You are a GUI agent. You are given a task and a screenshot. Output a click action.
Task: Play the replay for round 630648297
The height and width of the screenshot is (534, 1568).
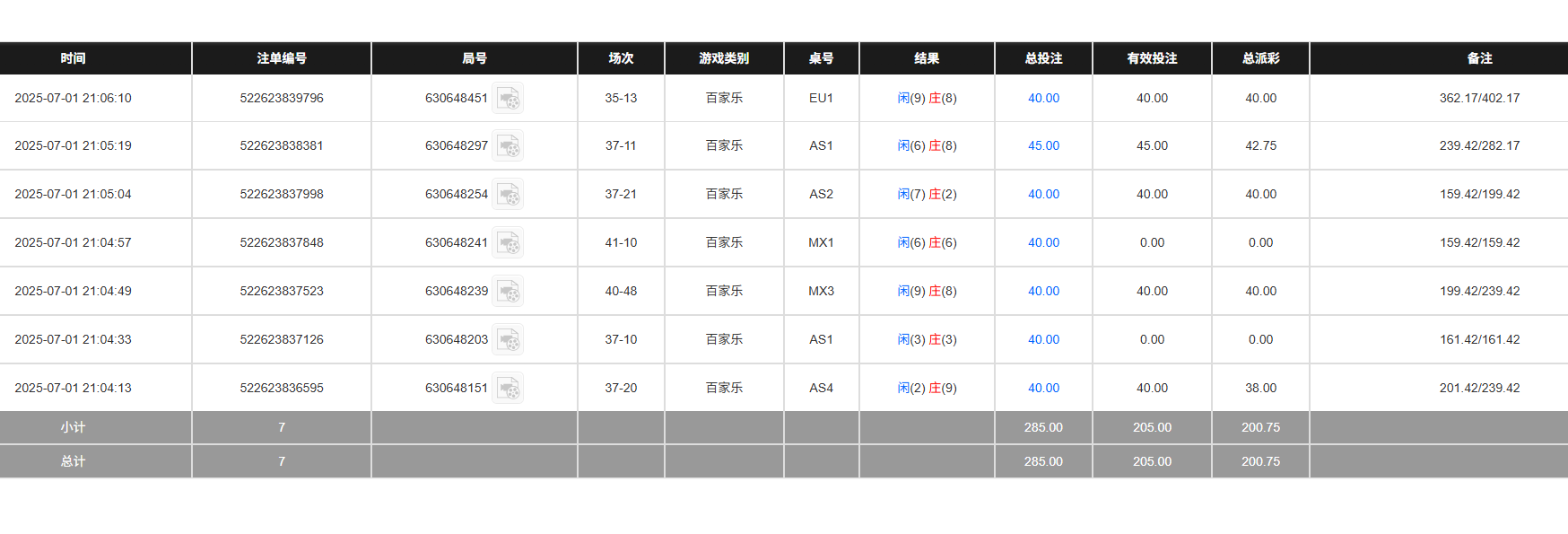[x=508, y=145]
